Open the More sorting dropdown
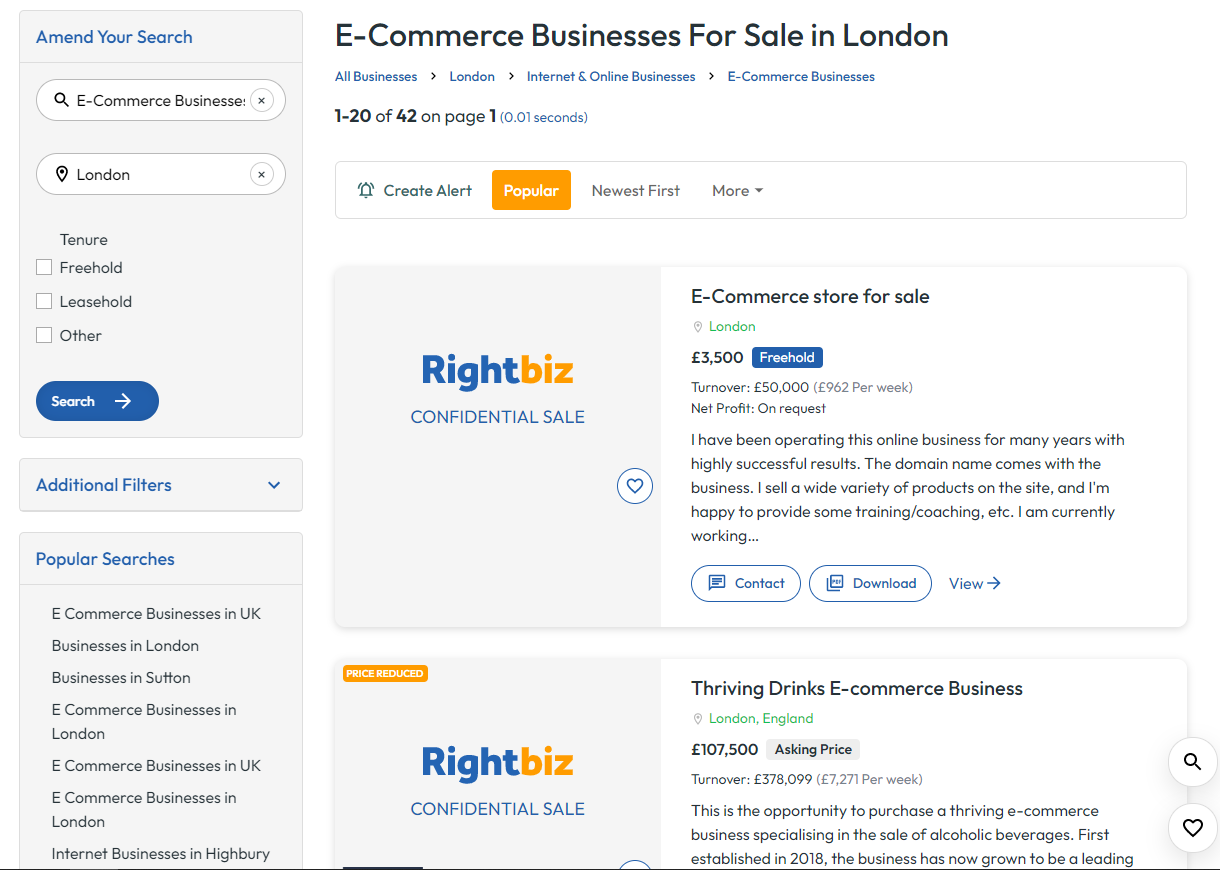1220x870 pixels. (737, 190)
